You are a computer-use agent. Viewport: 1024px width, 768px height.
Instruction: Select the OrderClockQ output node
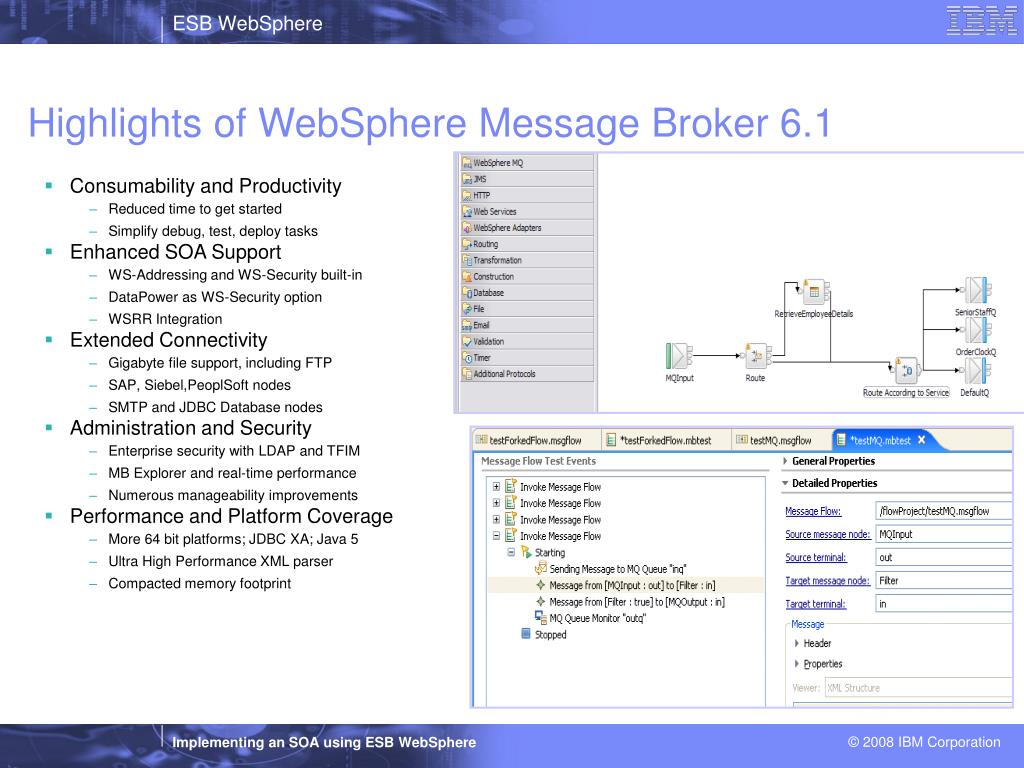pyautogui.click(x=978, y=330)
